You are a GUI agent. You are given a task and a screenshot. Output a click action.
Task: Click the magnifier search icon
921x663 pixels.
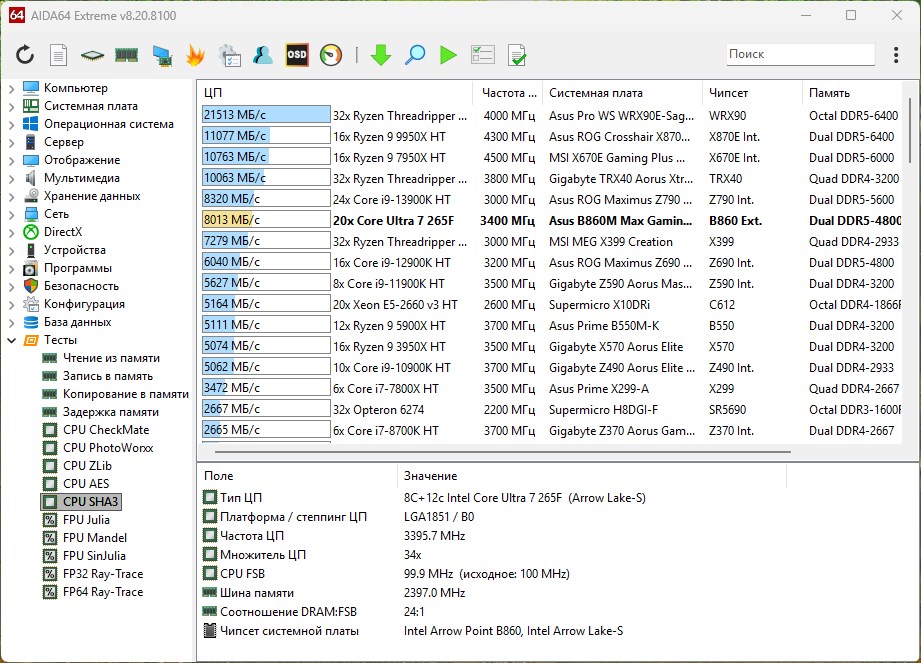point(414,55)
